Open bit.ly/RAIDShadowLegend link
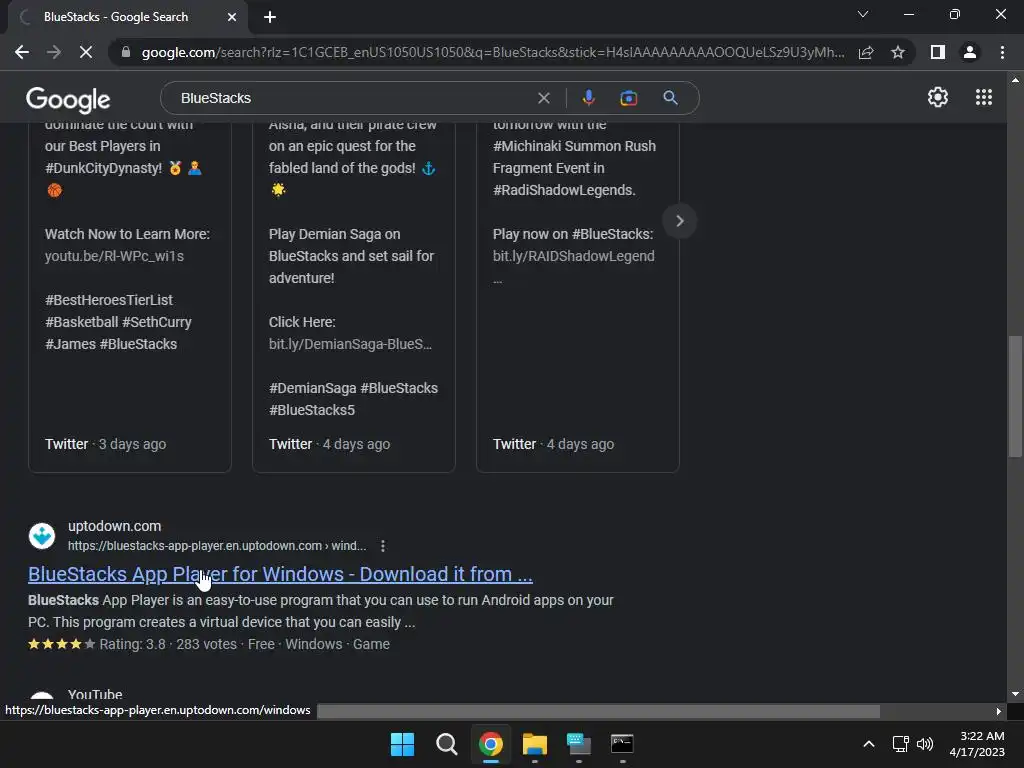Screen dimensions: 1024x768 click(573, 256)
